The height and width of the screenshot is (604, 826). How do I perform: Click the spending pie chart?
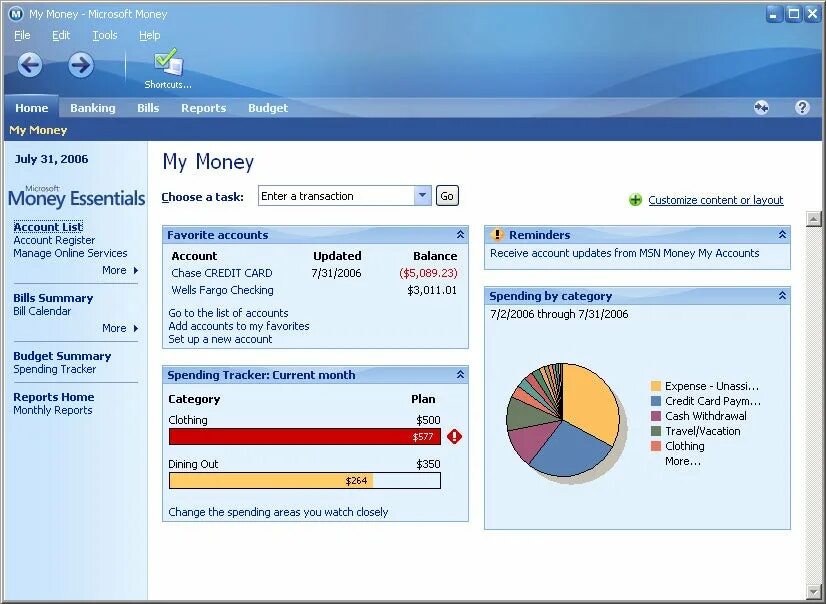(563, 420)
